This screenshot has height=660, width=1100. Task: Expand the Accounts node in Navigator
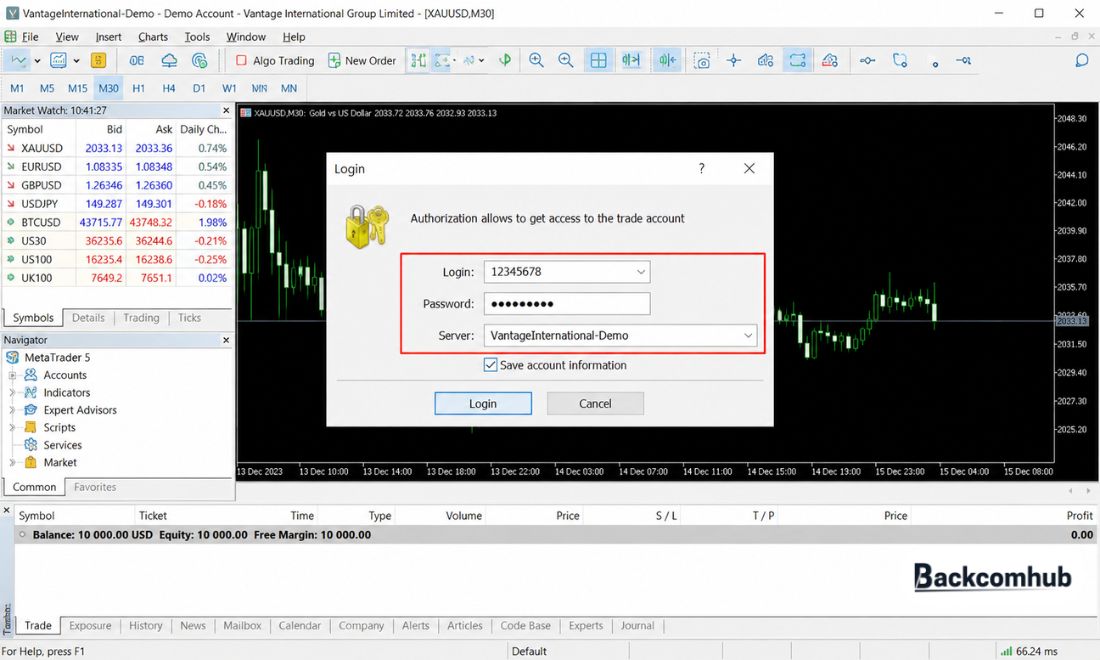click(12, 375)
